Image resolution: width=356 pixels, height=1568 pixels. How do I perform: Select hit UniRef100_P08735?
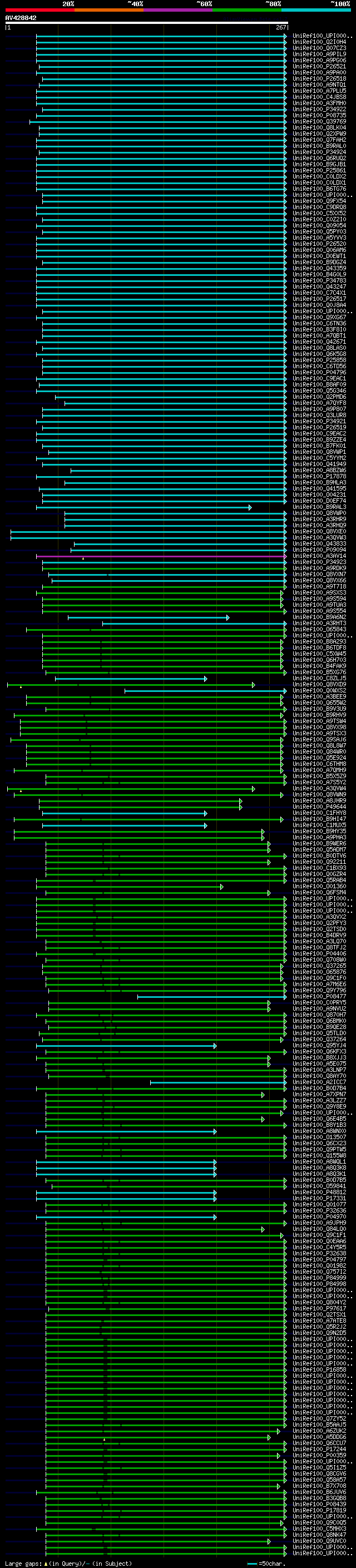pyautogui.click(x=319, y=116)
